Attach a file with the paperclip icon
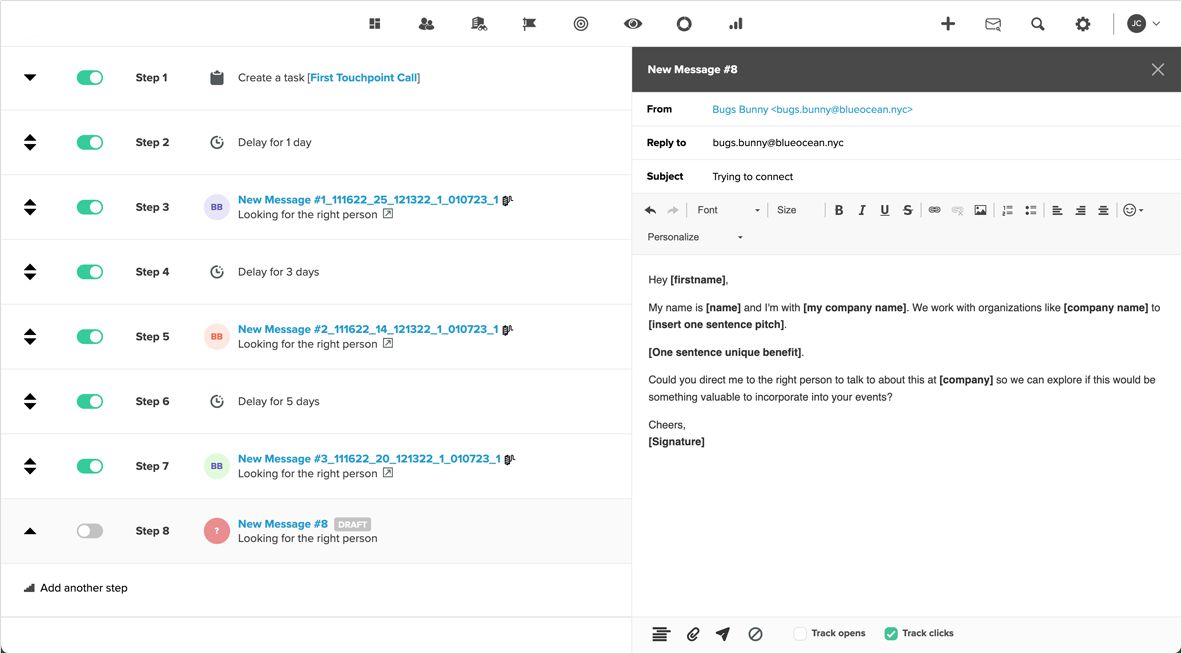This screenshot has height=654, width=1182. tap(693, 634)
